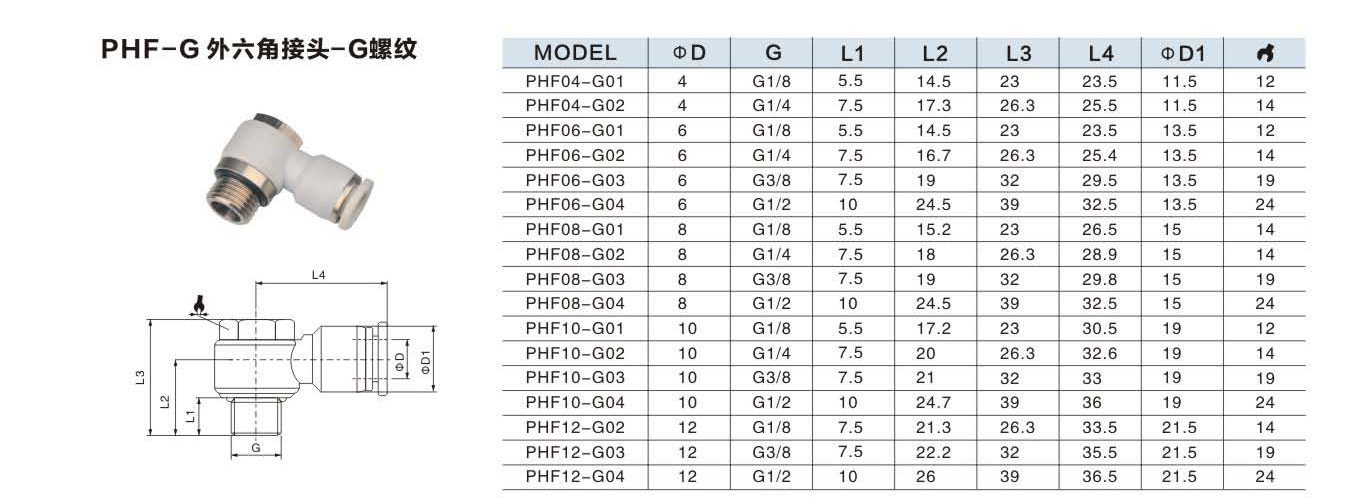Screen dimensions: 1350x504
Task: Select the PHF10-G02 model entry
Action: coord(575,353)
